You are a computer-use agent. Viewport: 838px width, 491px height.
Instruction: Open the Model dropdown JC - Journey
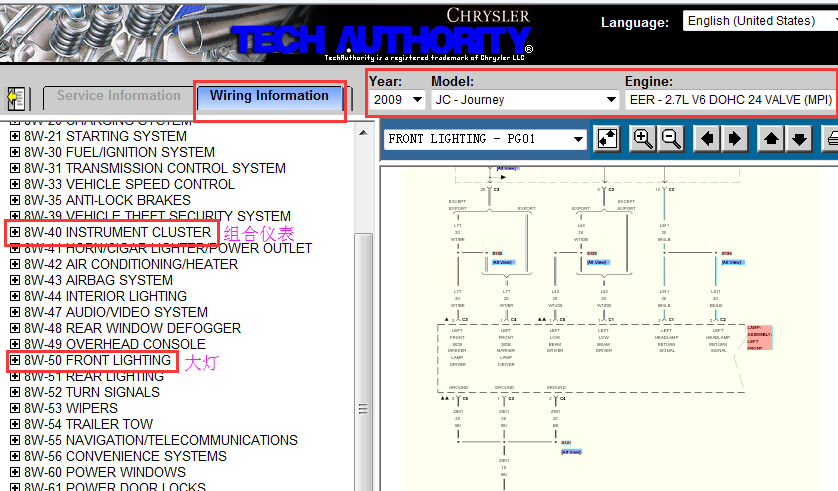524,100
